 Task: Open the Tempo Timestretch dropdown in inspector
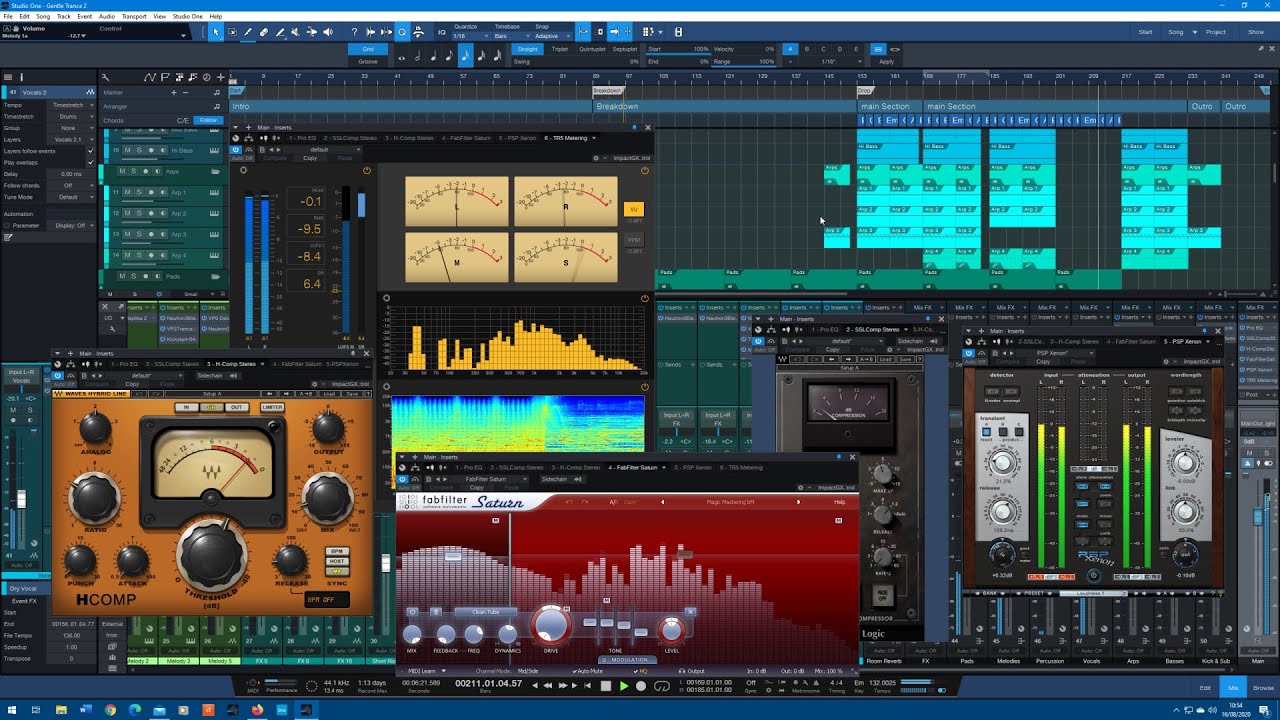pyautogui.click(x=69, y=105)
